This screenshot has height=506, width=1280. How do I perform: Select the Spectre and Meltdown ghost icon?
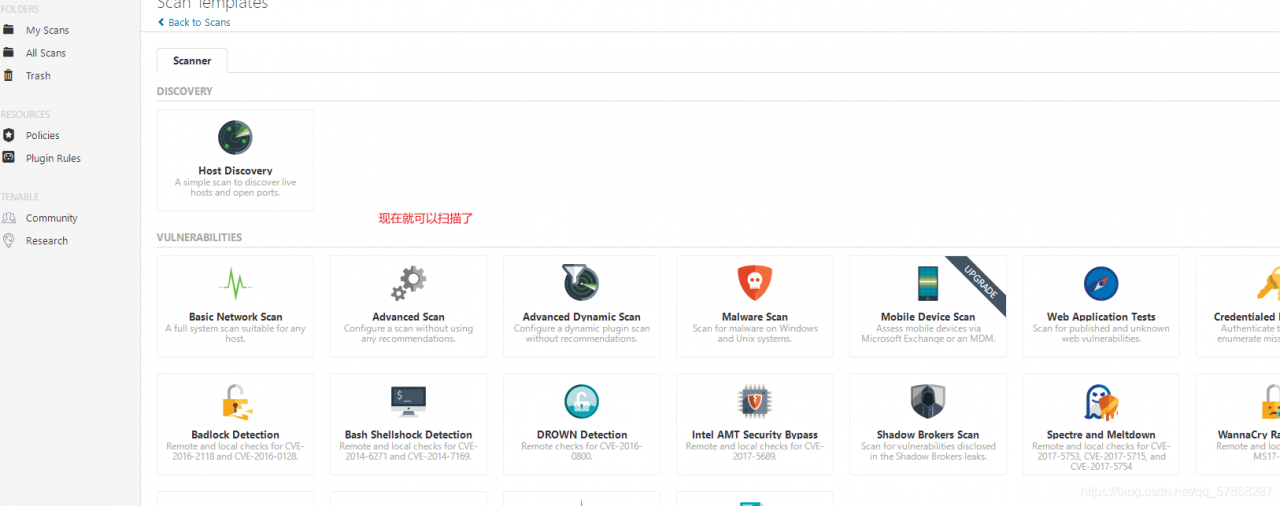1101,401
